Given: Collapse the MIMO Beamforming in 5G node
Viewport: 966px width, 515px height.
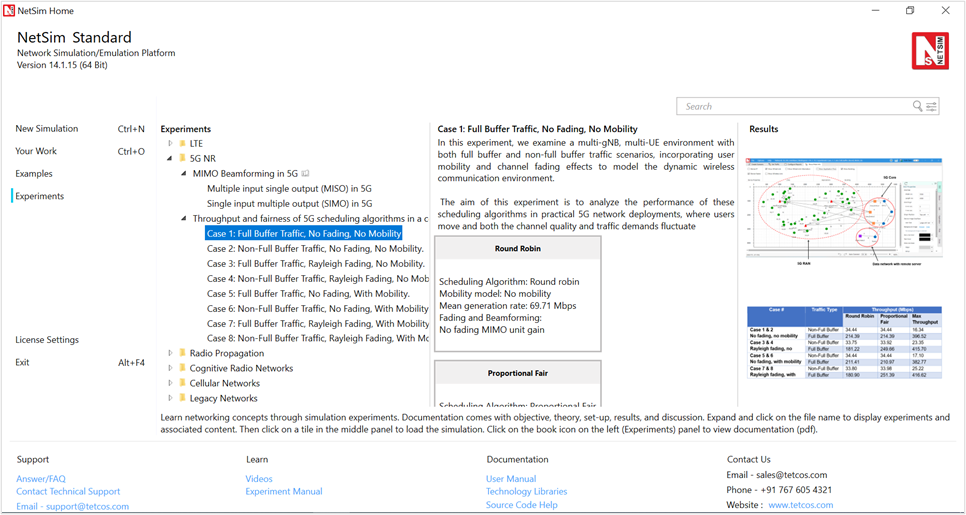Looking at the screenshot, I should pos(184,173).
